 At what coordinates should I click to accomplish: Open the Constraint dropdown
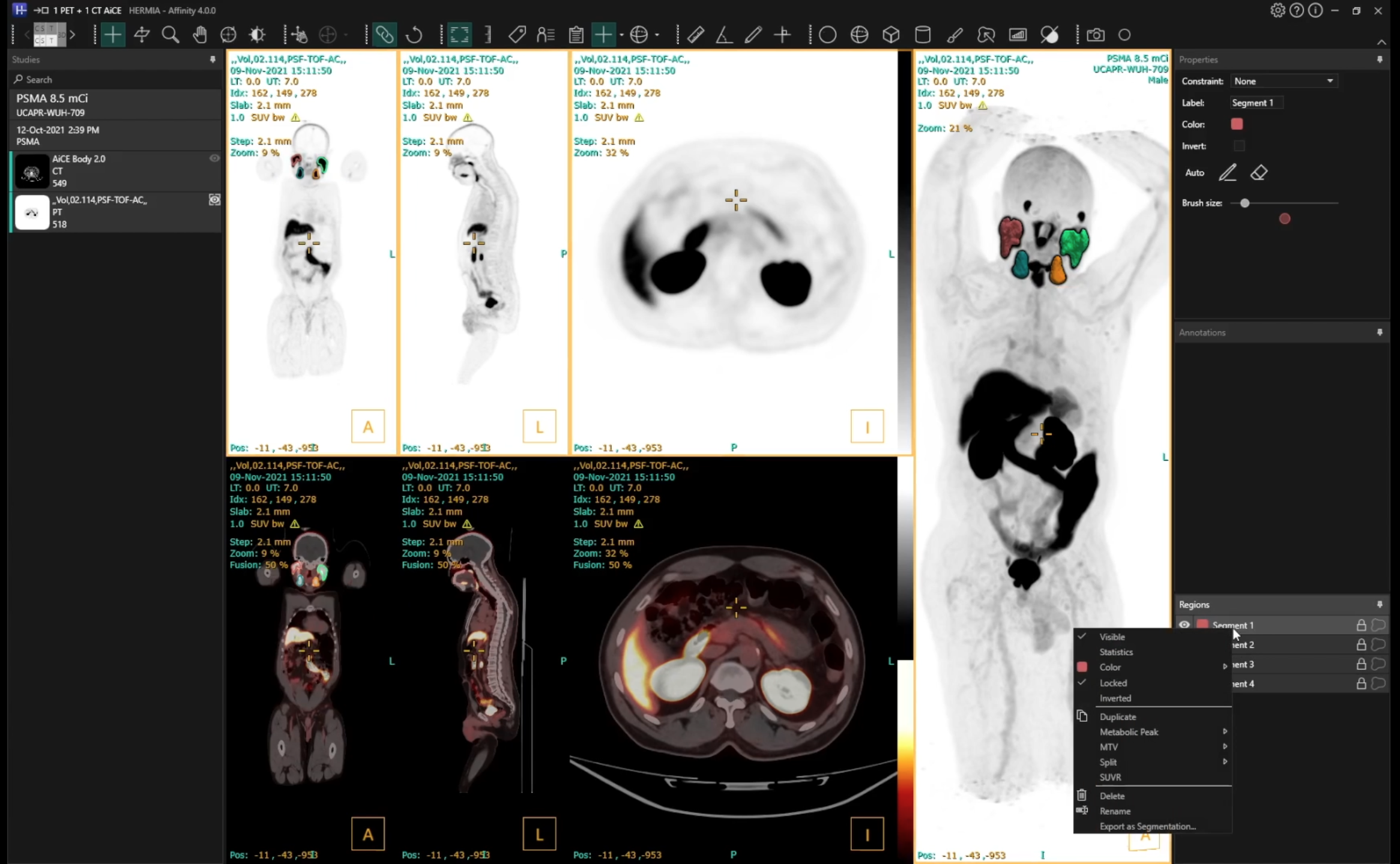[x=1284, y=81]
